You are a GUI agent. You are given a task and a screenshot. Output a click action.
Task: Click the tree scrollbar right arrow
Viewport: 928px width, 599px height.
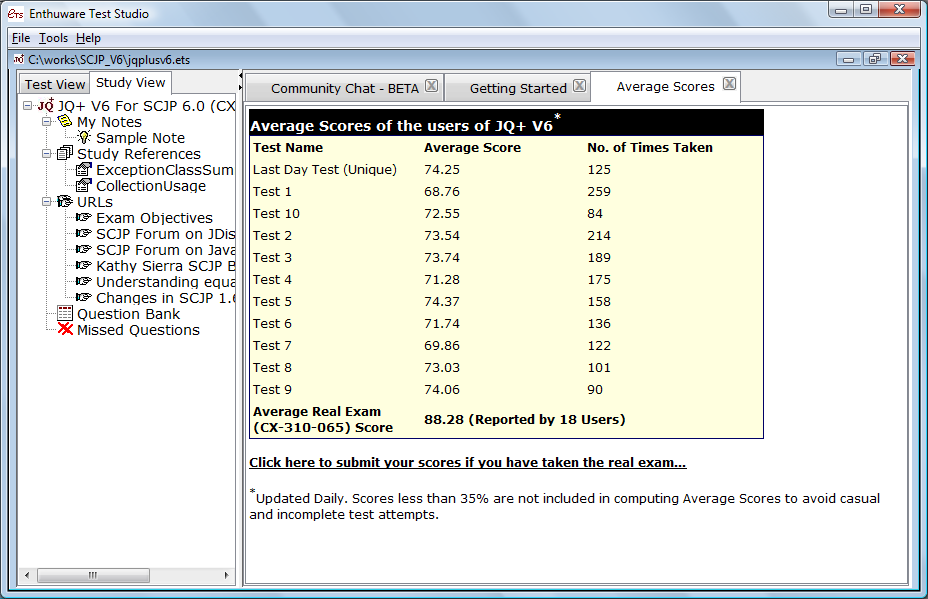pos(227,575)
